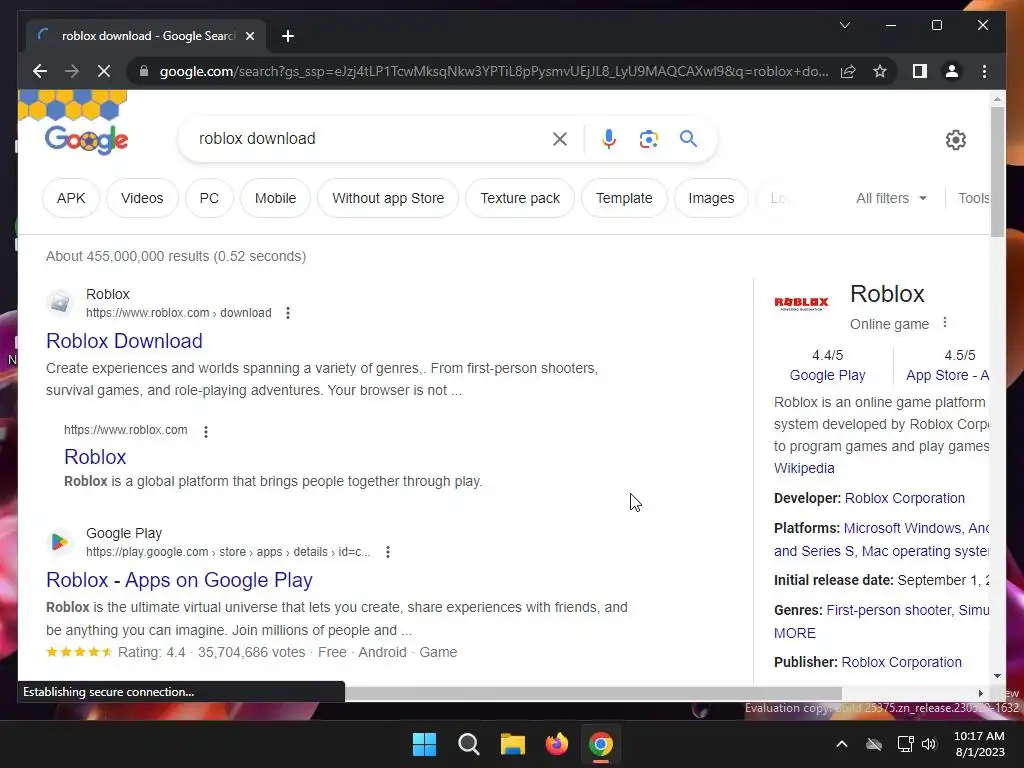Screen dimensions: 1024x768
Task: Click the Chrome taskbar icon
Action: pos(601,744)
